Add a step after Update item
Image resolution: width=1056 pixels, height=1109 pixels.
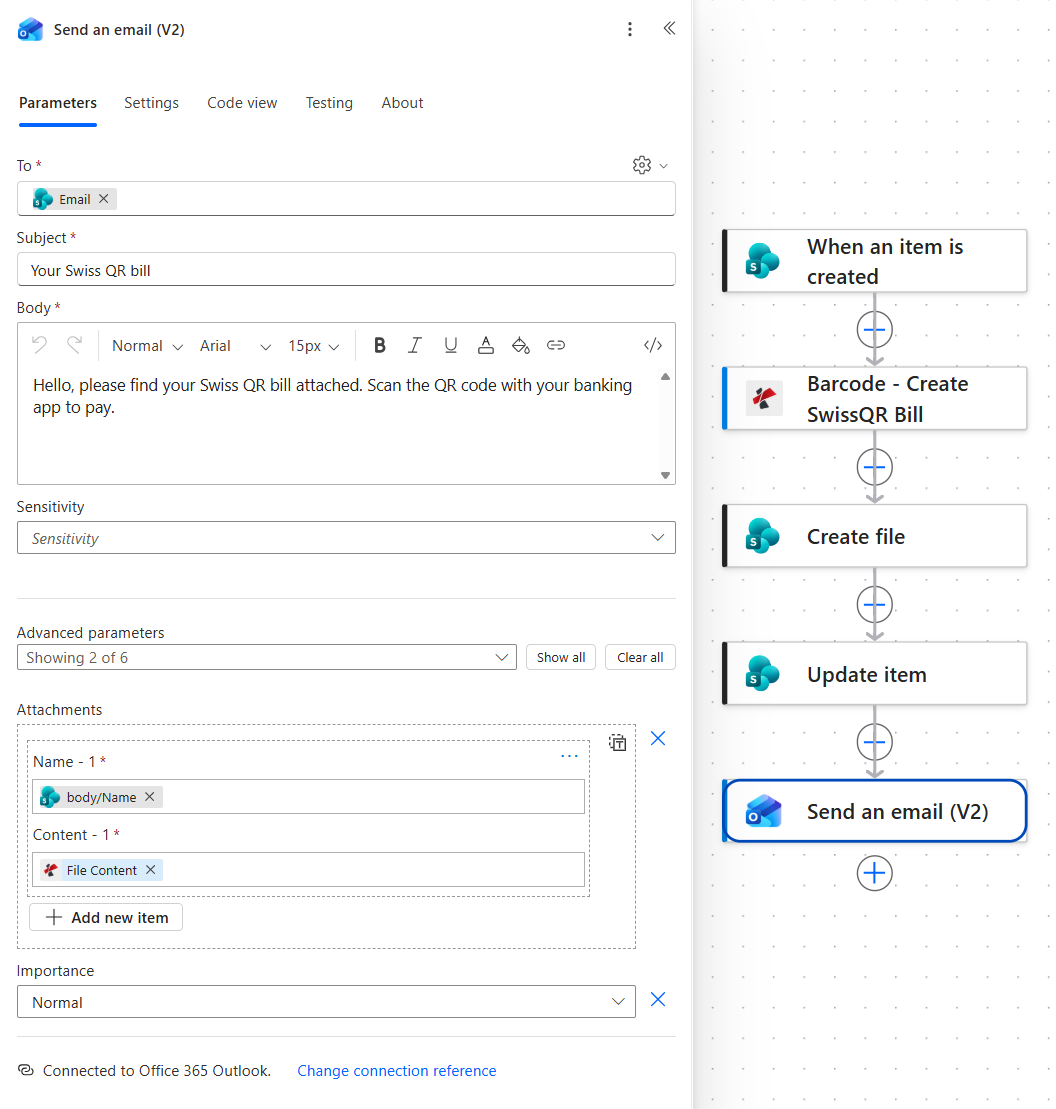[x=874, y=742]
